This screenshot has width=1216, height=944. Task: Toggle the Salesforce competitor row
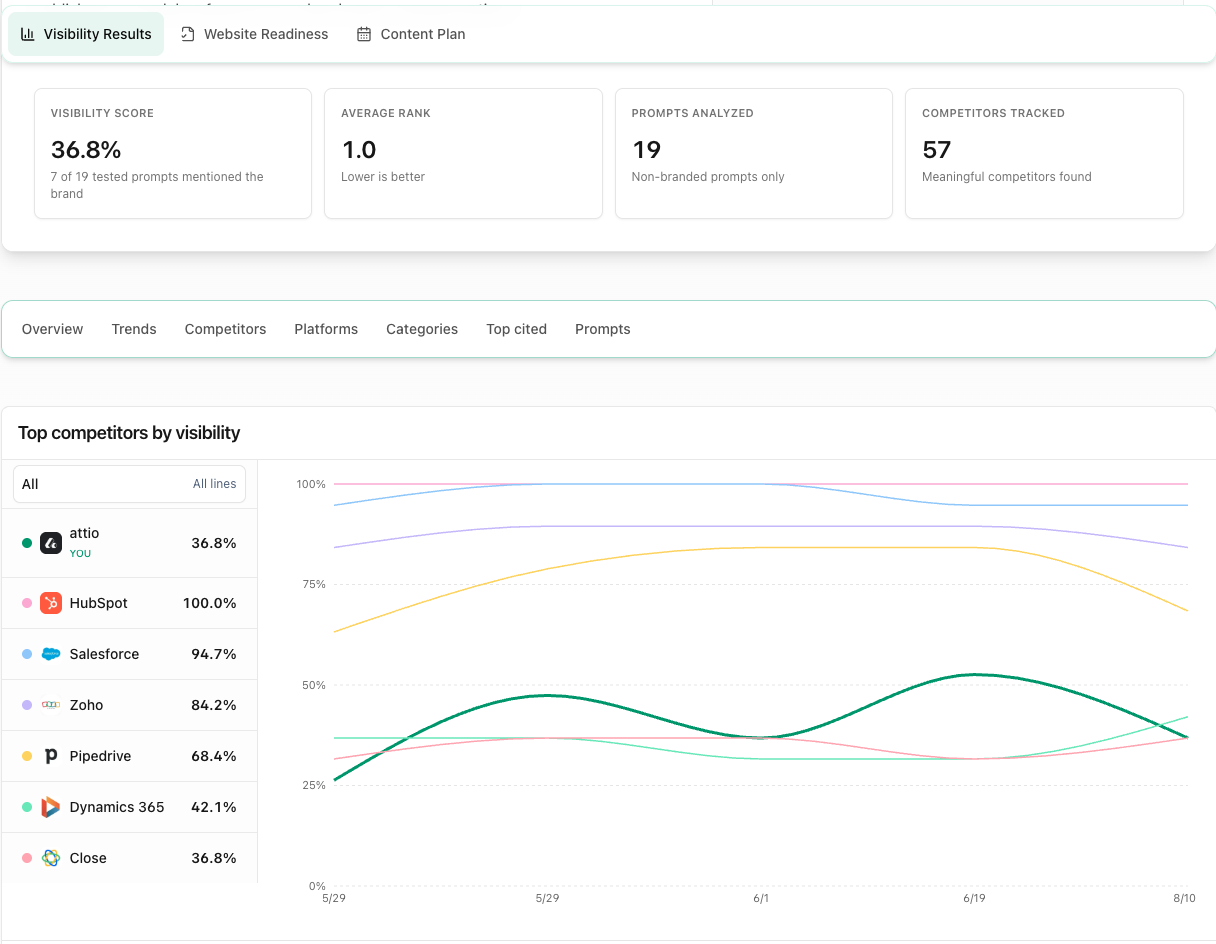[x=129, y=654]
